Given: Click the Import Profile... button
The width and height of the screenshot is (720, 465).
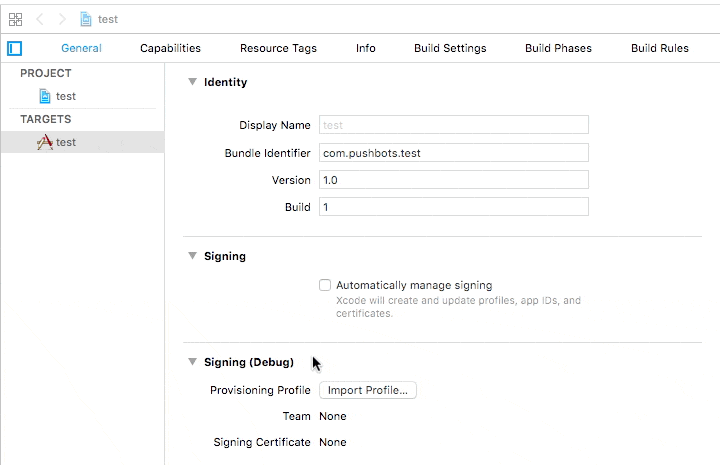Looking at the screenshot, I should pos(368,390).
